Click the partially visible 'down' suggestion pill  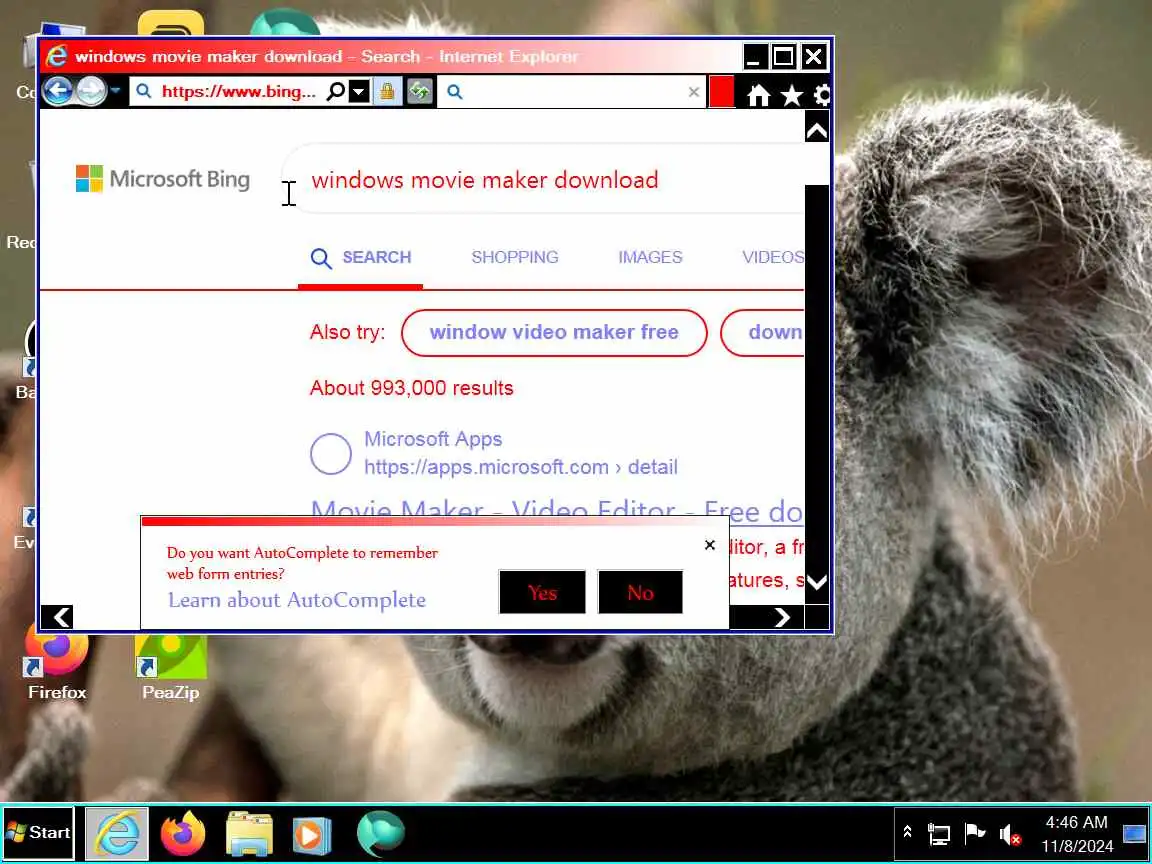[x=763, y=332]
